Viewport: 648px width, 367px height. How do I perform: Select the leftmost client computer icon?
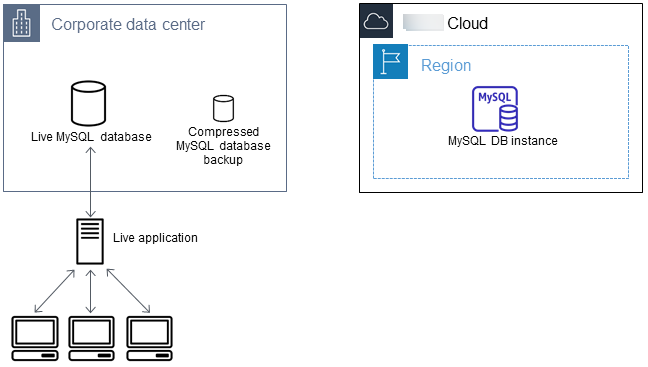(35, 338)
